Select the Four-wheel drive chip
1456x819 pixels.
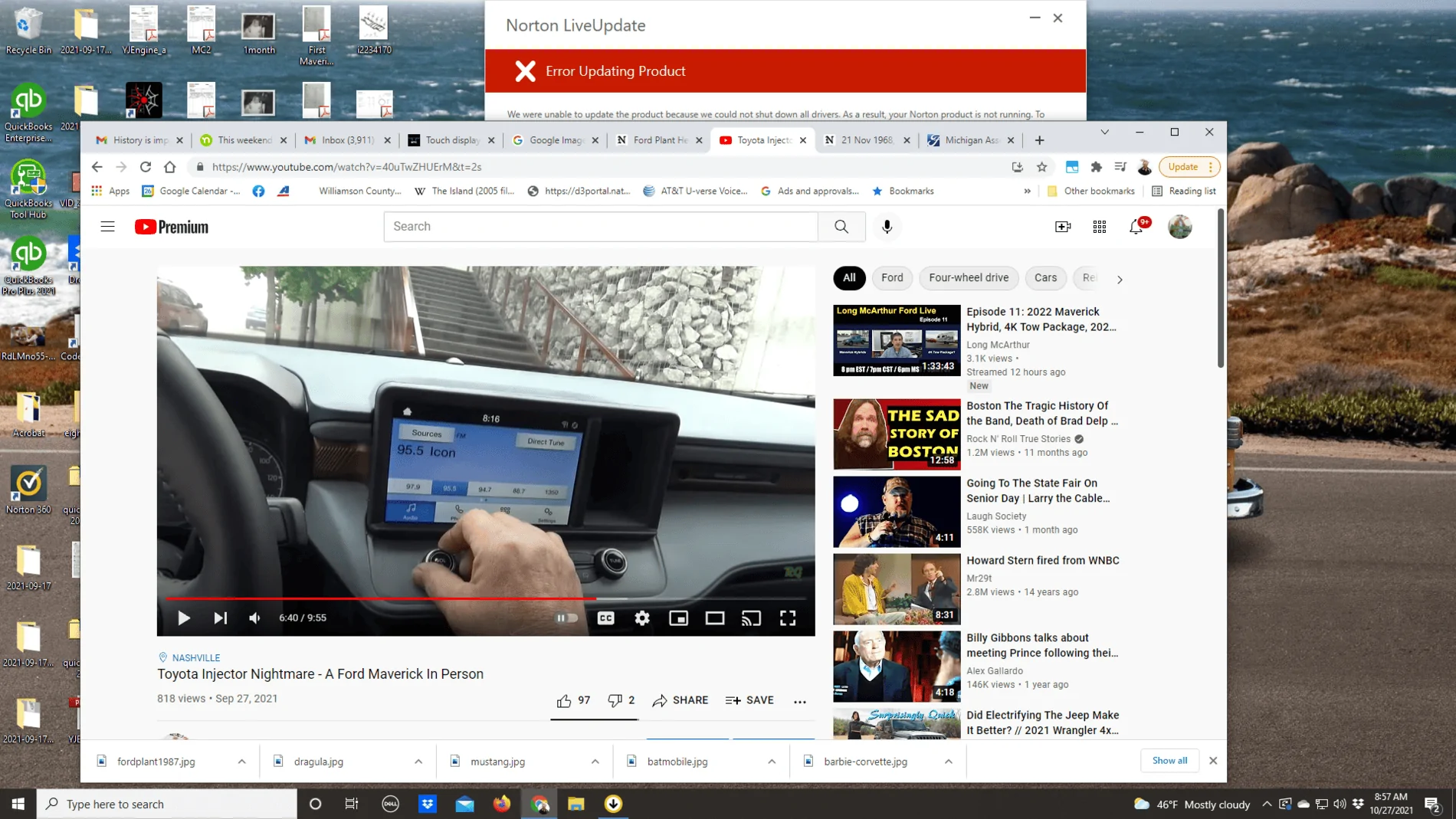click(x=969, y=278)
